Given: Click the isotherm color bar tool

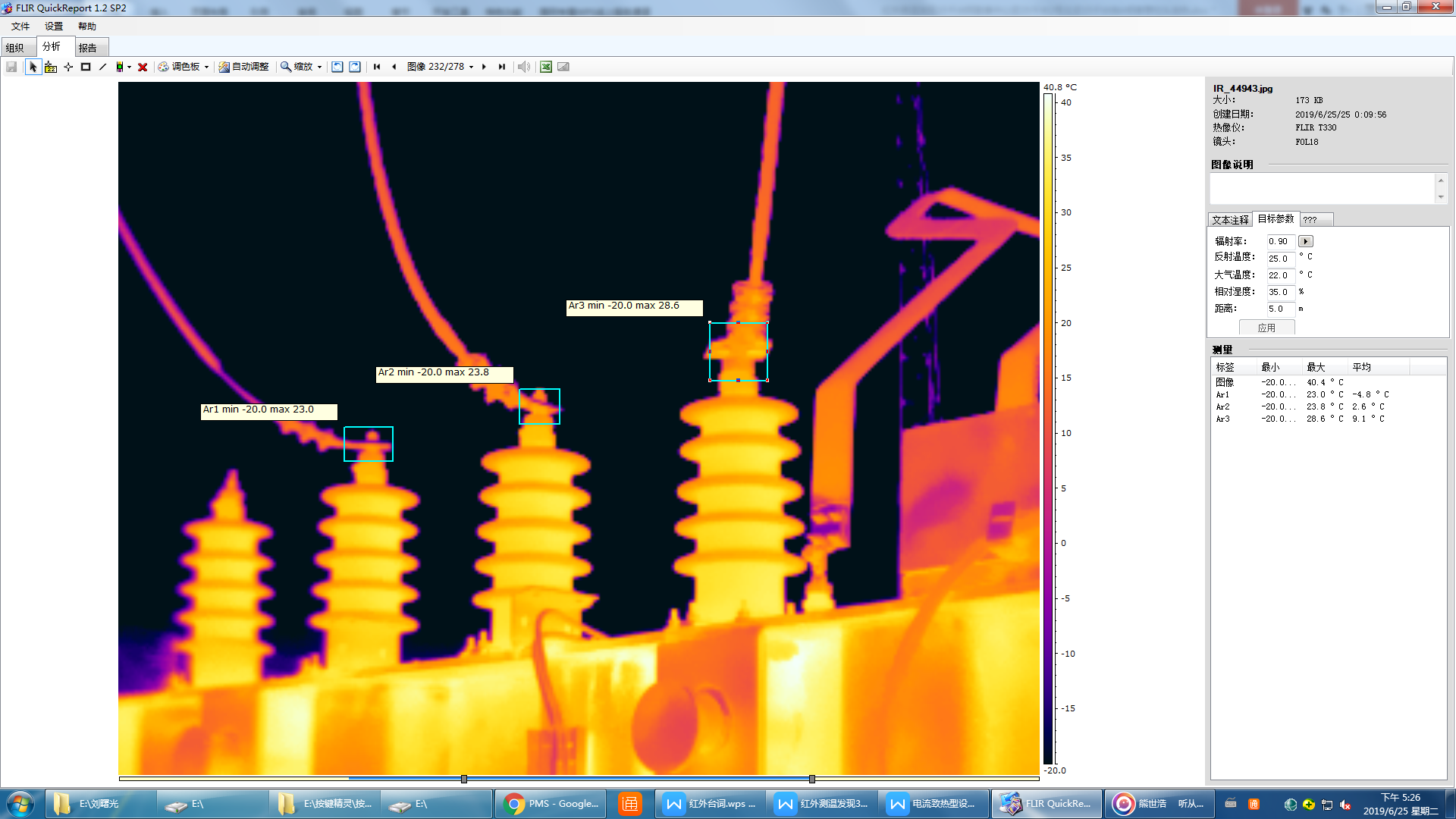Looking at the screenshot, I should point(120,67).
